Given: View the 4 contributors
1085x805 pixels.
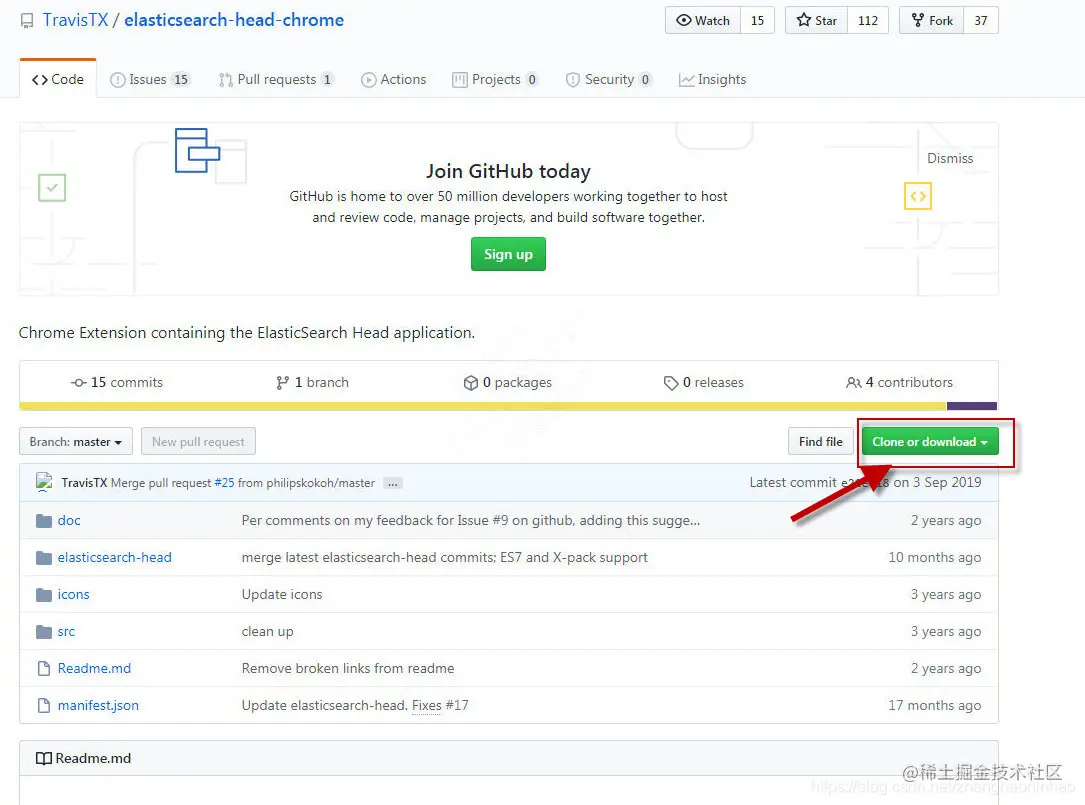Looking at the screenshot, I should [x=899, y=382].
